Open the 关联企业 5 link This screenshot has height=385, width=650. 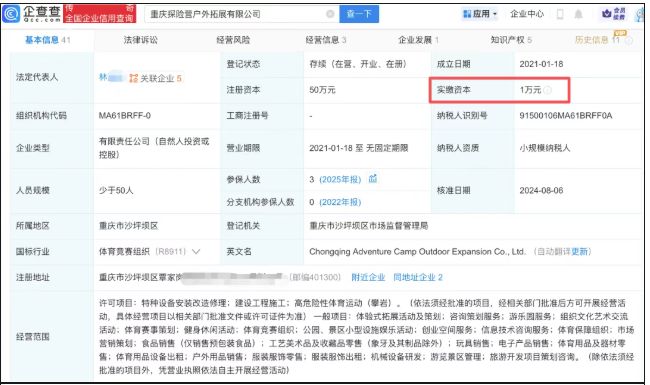tap(160, 78)
